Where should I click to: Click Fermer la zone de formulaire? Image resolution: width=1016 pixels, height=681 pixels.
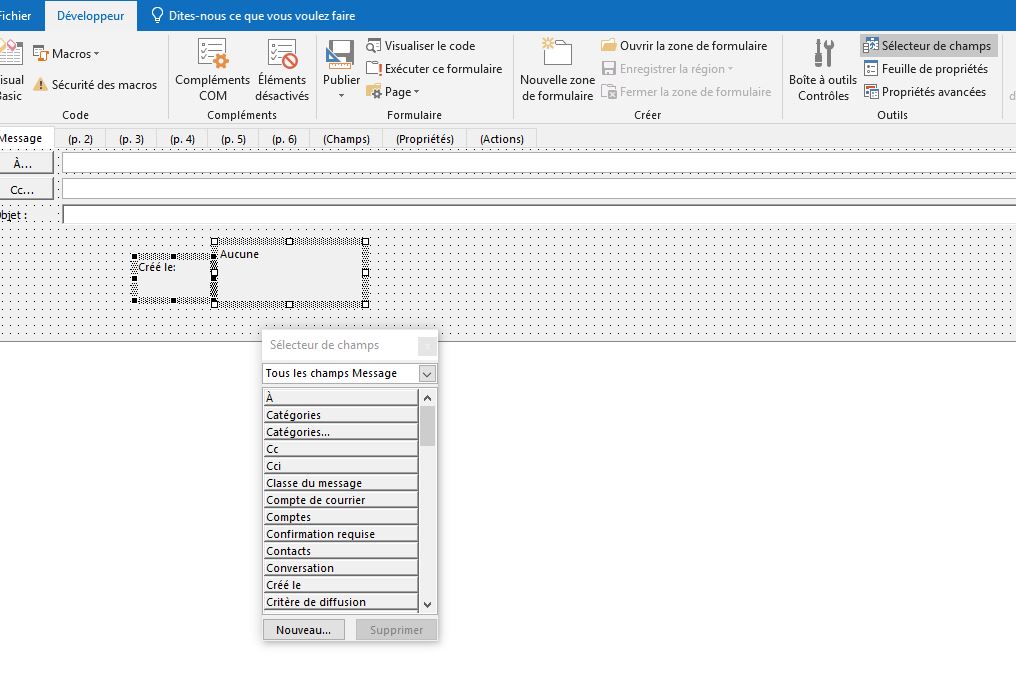point(686,92)
